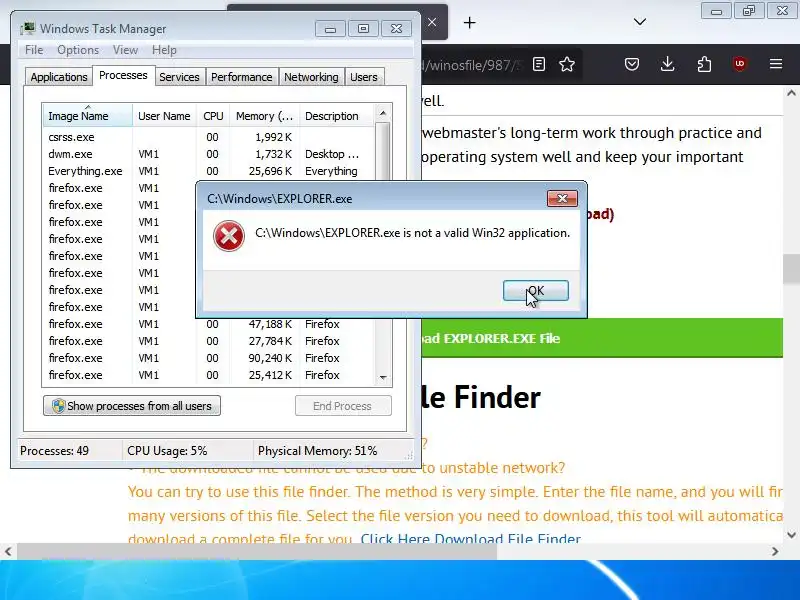Open Task Manager File menu
The height and width of the screenshot is (600, 800).
click(34, 50)
